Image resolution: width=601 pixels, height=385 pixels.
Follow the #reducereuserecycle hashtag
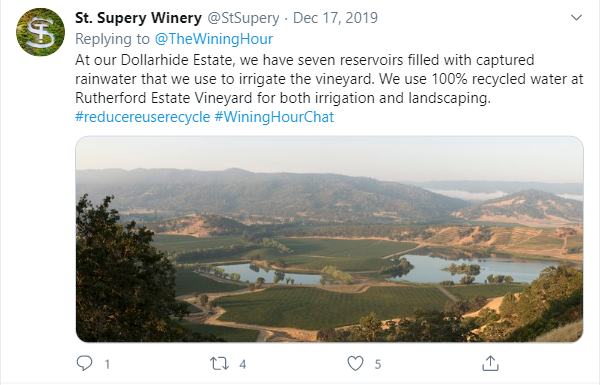(143, 117)
